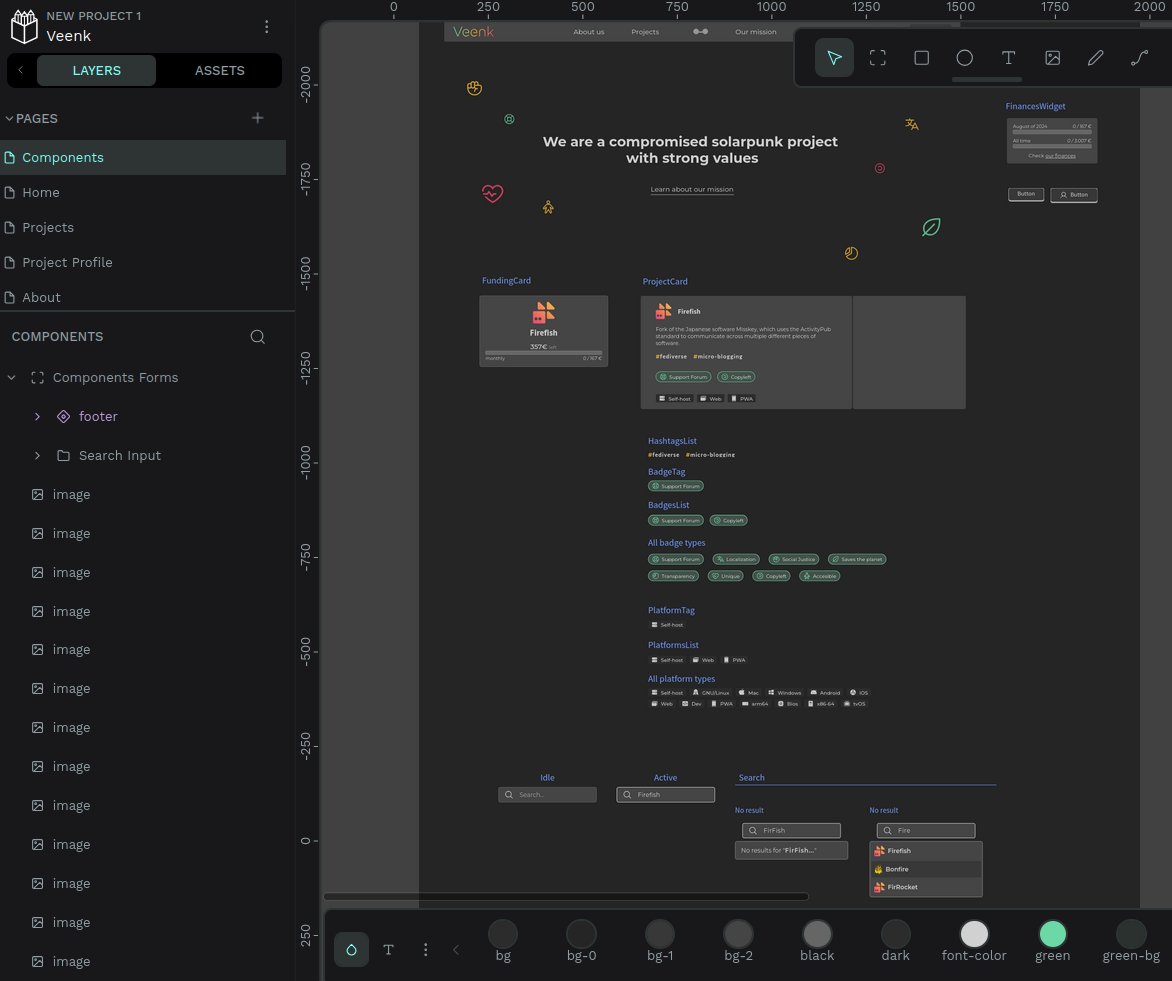Screen dimensions: 1172x981
Task: Add a new page with plus button
Action: [x=257, y=118]
